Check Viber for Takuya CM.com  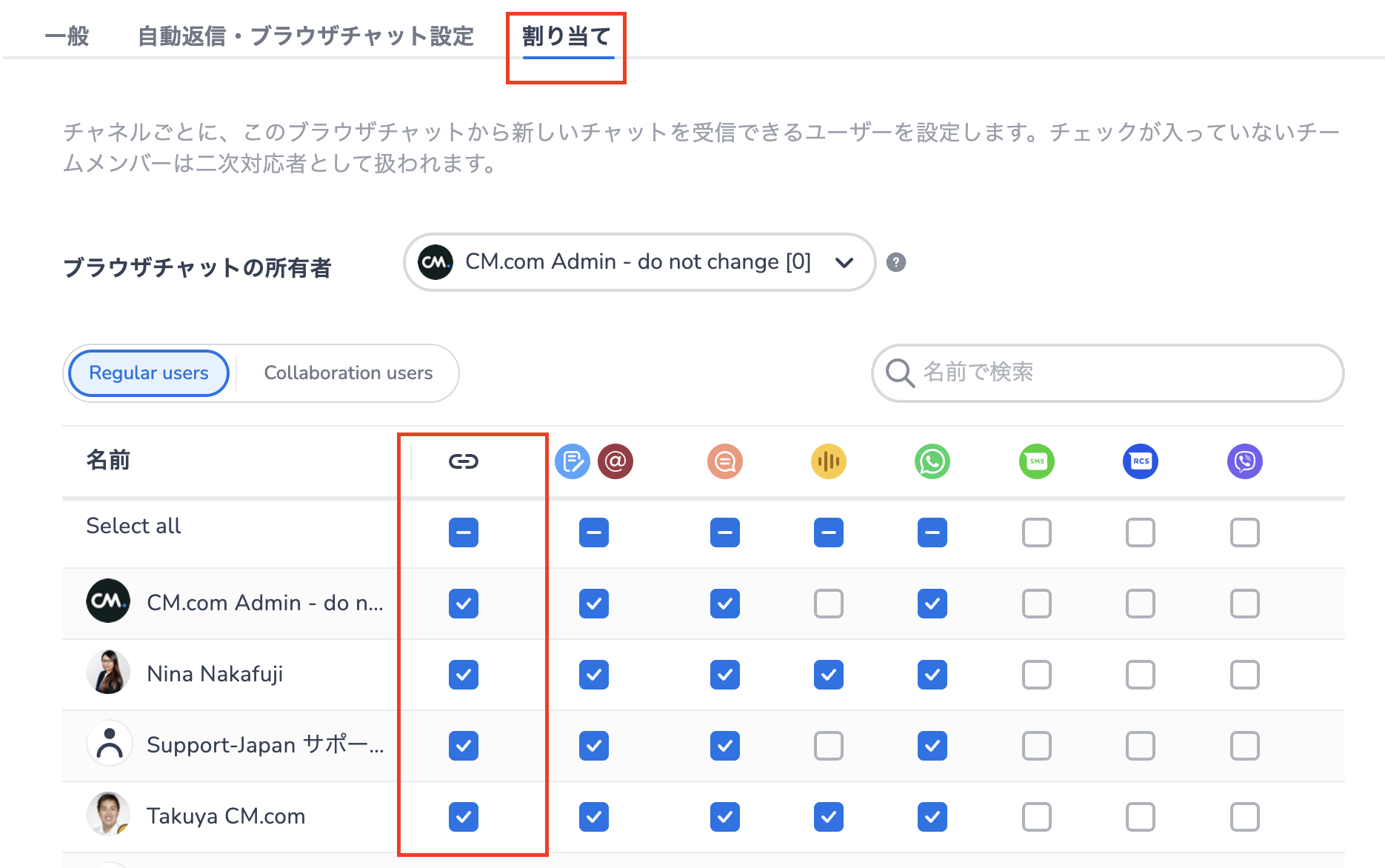1245,817
